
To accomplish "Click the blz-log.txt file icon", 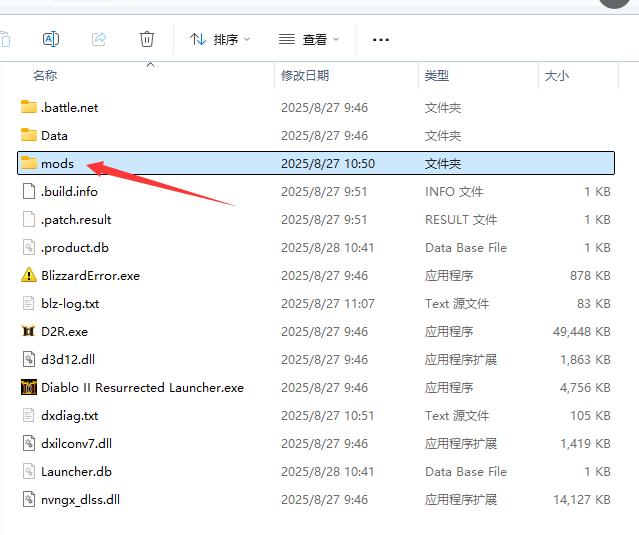I will [29, 303].
